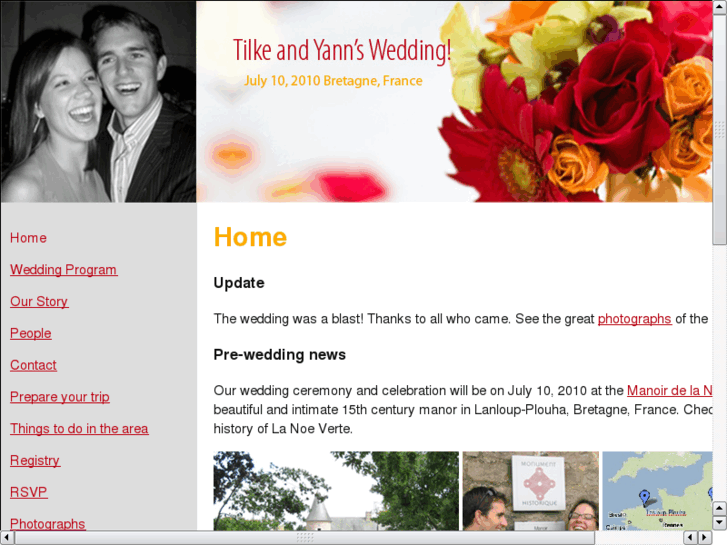Viewport: 727px width, 545px height.
Task: Click the vertical scrollbar down arrow
Action: (719, 523)
